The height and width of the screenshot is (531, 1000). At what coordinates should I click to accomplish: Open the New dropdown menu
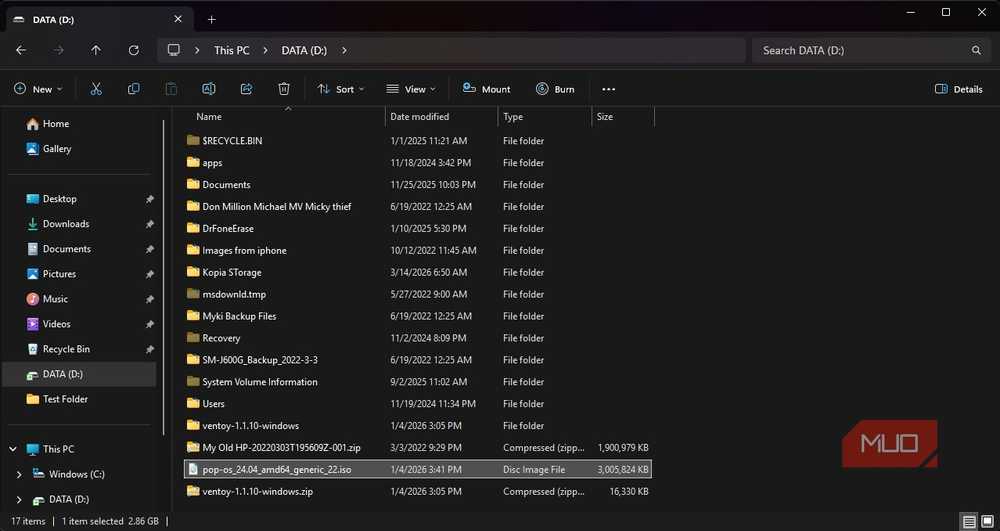pyautogui.click(x=38, y=89)
